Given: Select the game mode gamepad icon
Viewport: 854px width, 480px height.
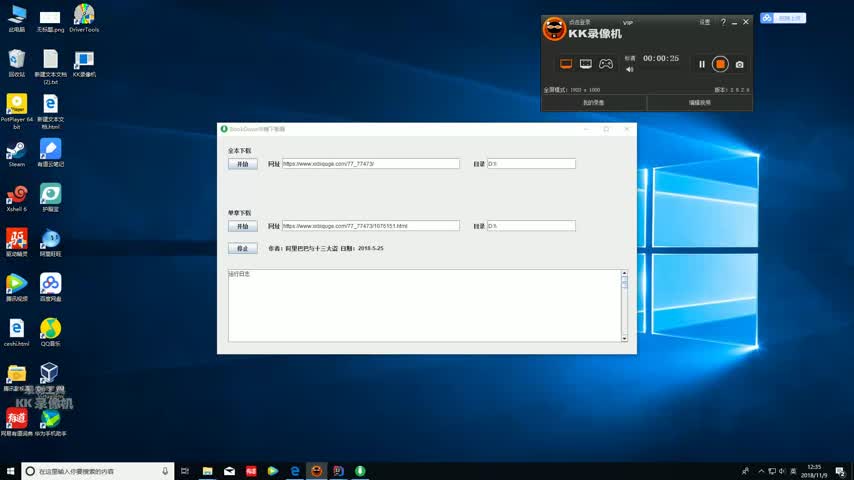Looking at the screenshot, I should (606, 64).
